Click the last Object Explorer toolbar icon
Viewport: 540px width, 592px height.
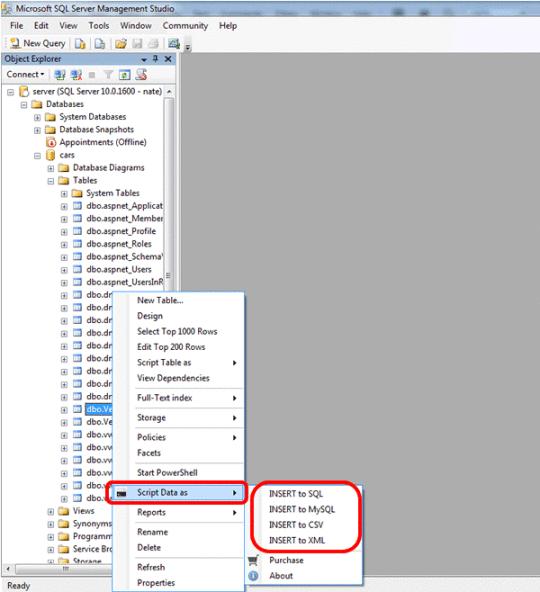click(141, 75)
